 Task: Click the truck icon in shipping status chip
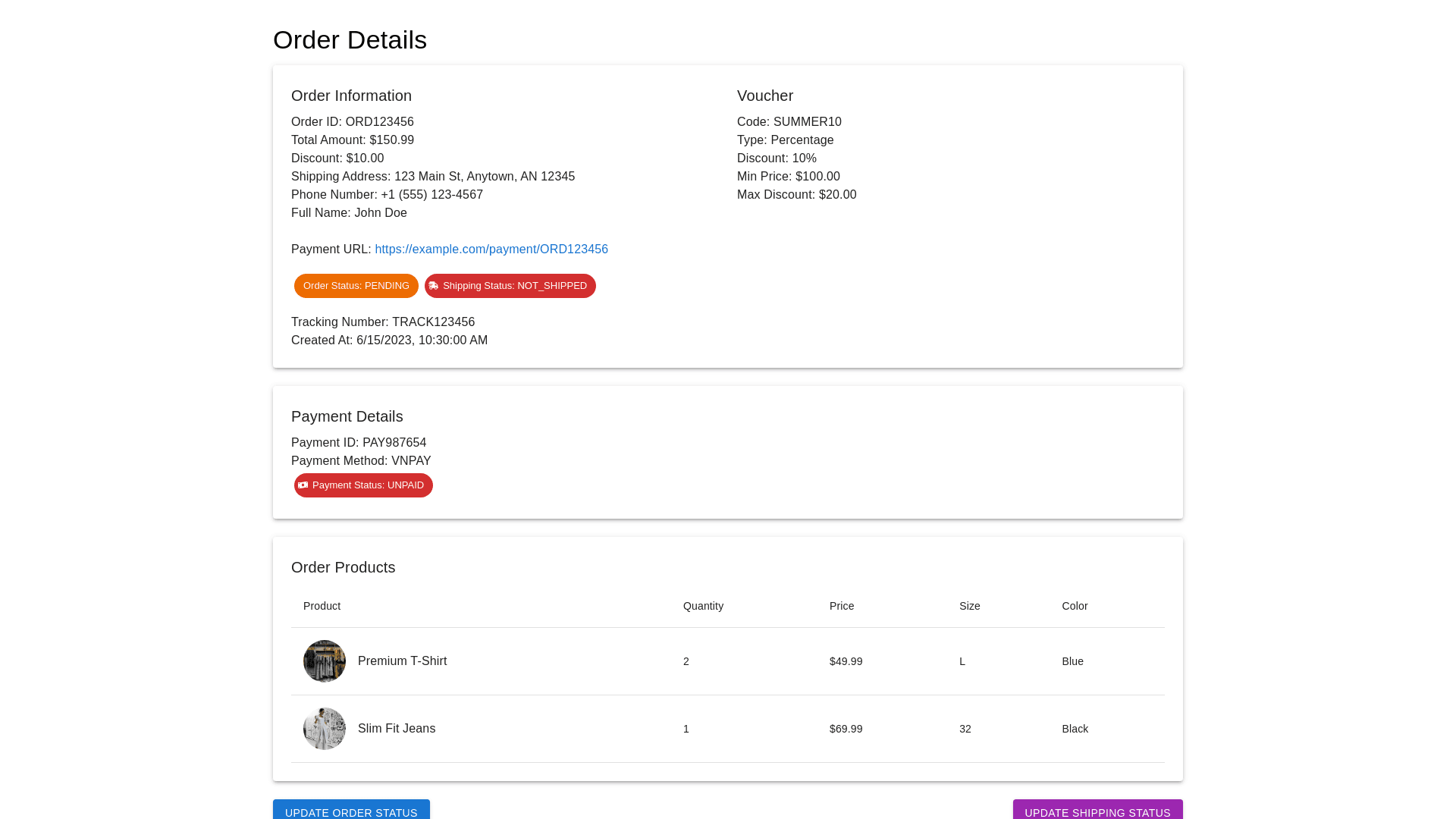coord(434,286)
